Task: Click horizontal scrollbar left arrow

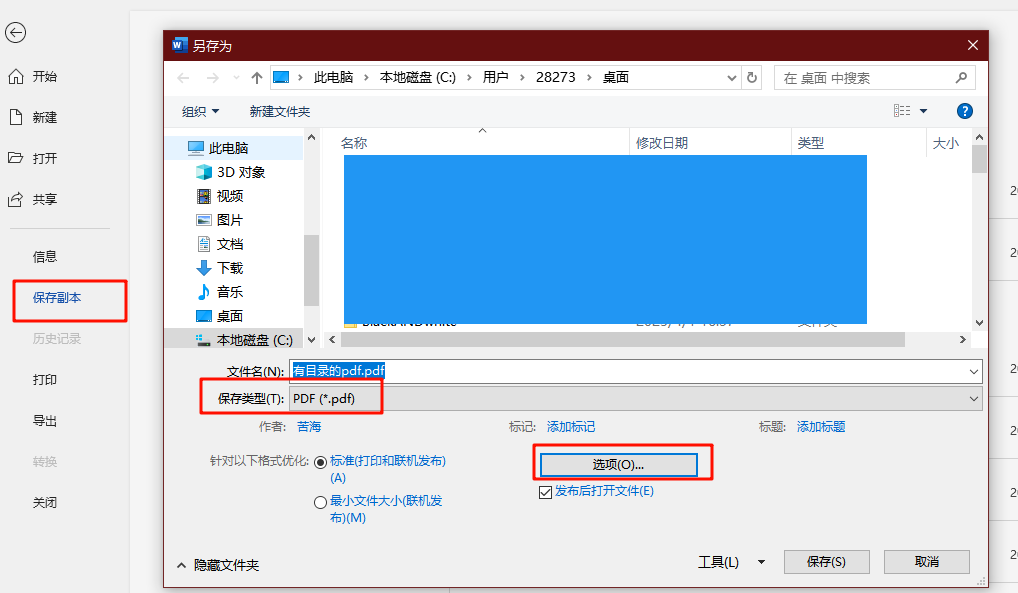Action: [332, 340]
